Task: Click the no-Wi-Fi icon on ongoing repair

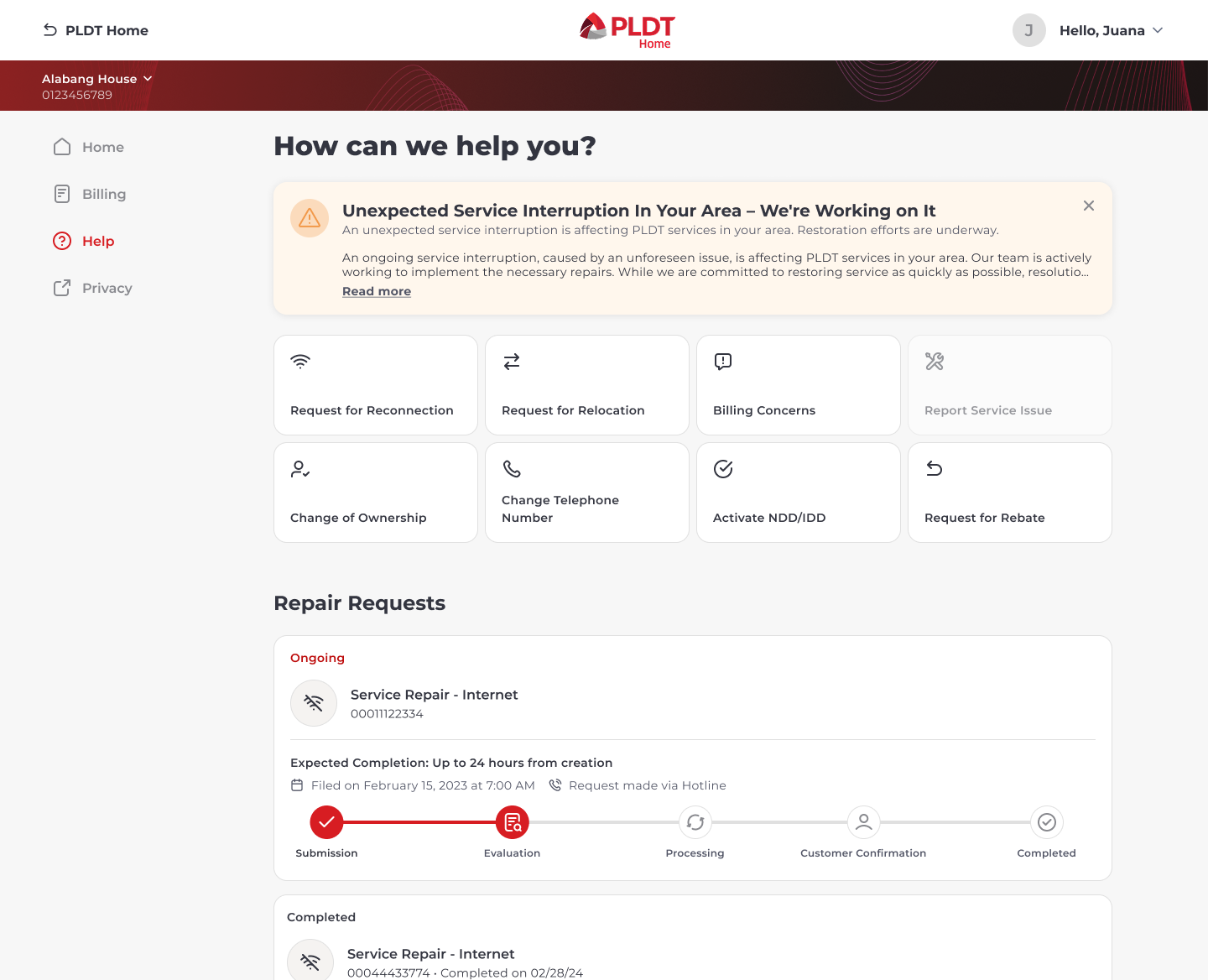Action: coord(314,703)
